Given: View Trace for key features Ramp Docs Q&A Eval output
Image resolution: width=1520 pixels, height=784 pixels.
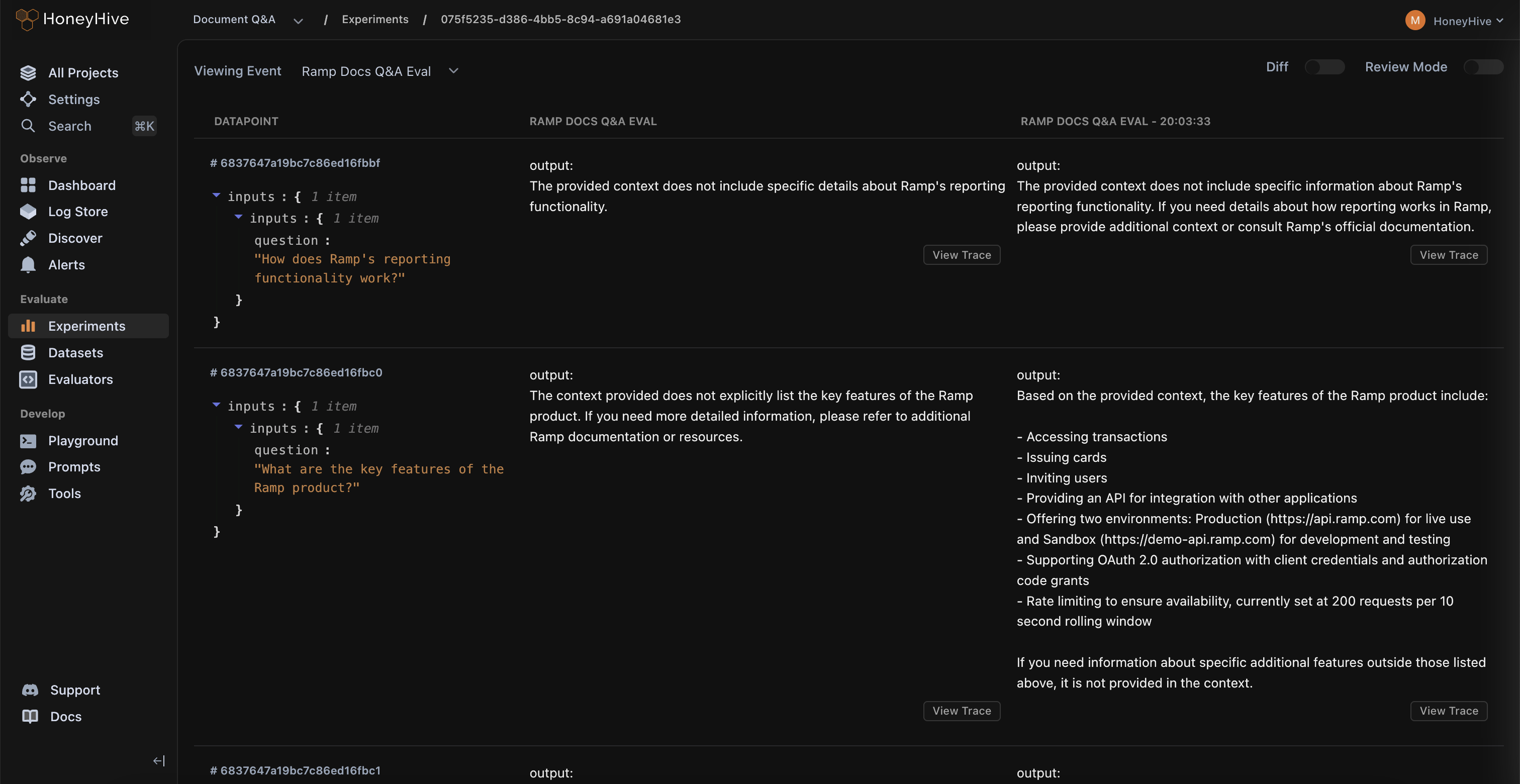Looking at the screenshot, I should (x=961, y=711).
